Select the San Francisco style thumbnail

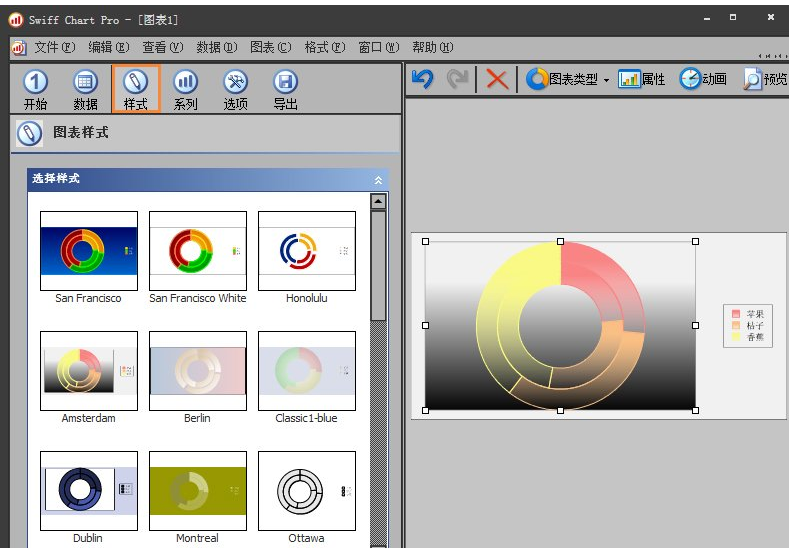pyautogui.click(x=88, y=251)
